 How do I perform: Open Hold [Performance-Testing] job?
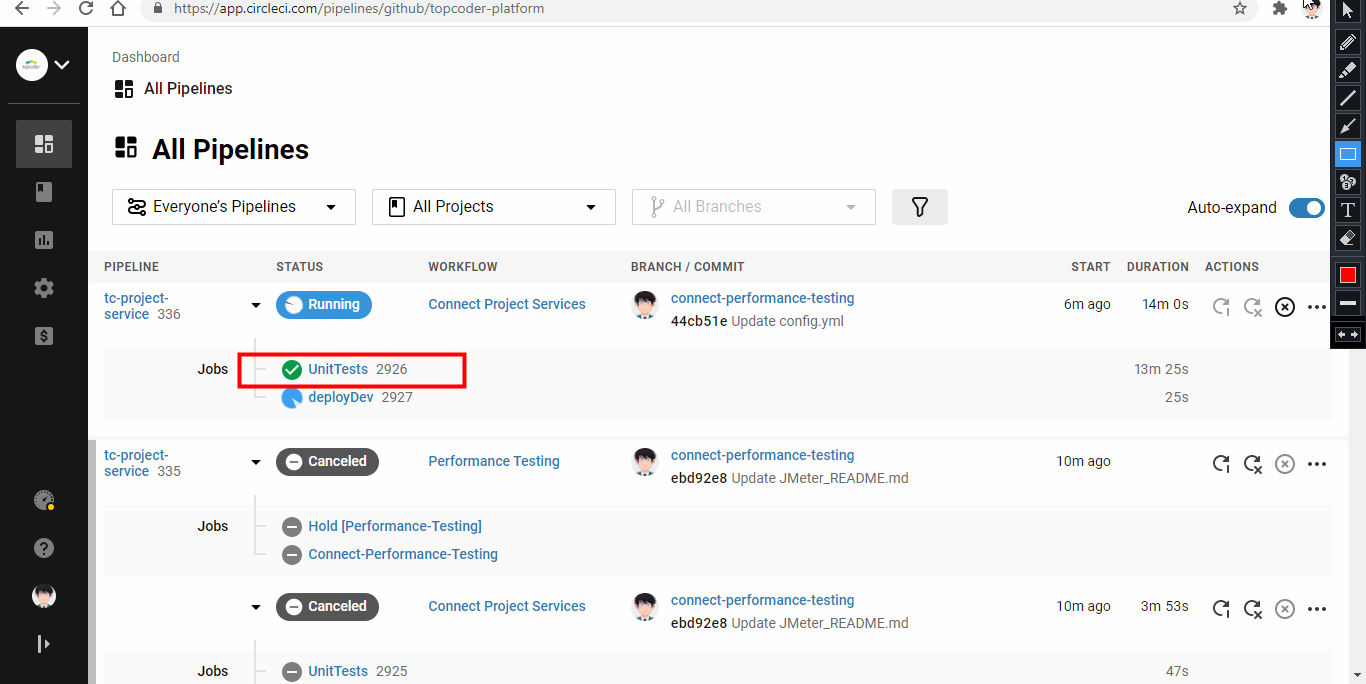[395, 526]
